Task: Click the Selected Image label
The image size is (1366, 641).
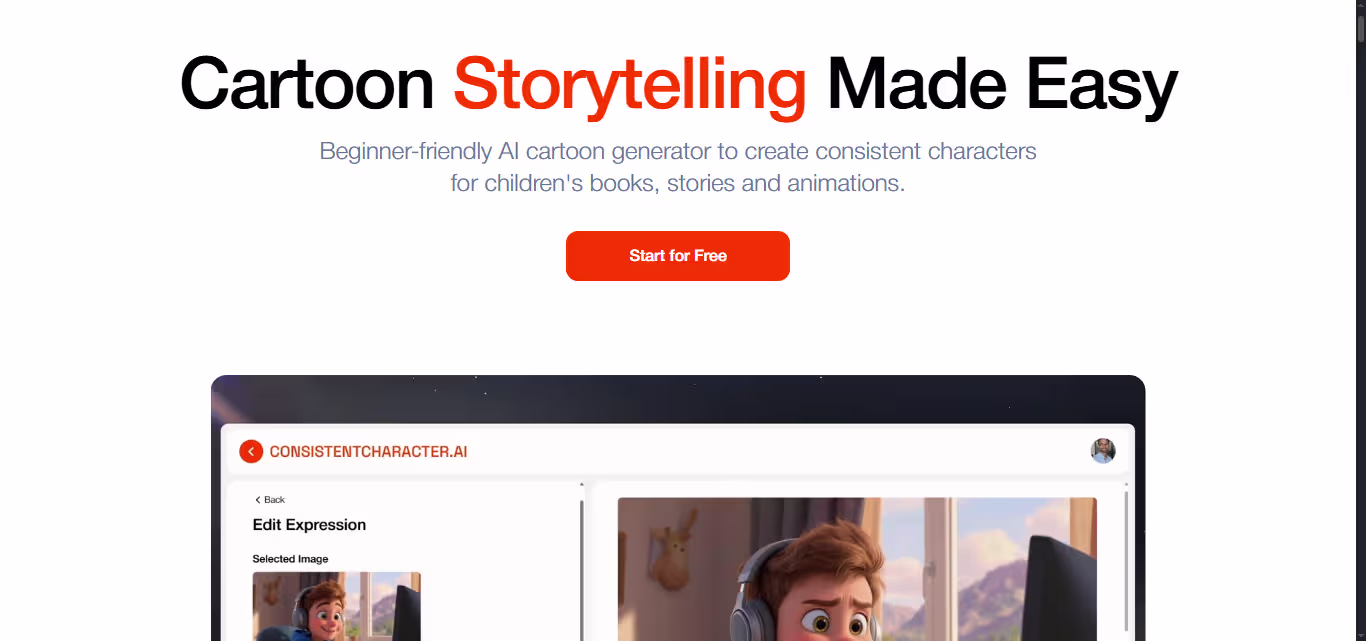Action: tap(290, 559)
